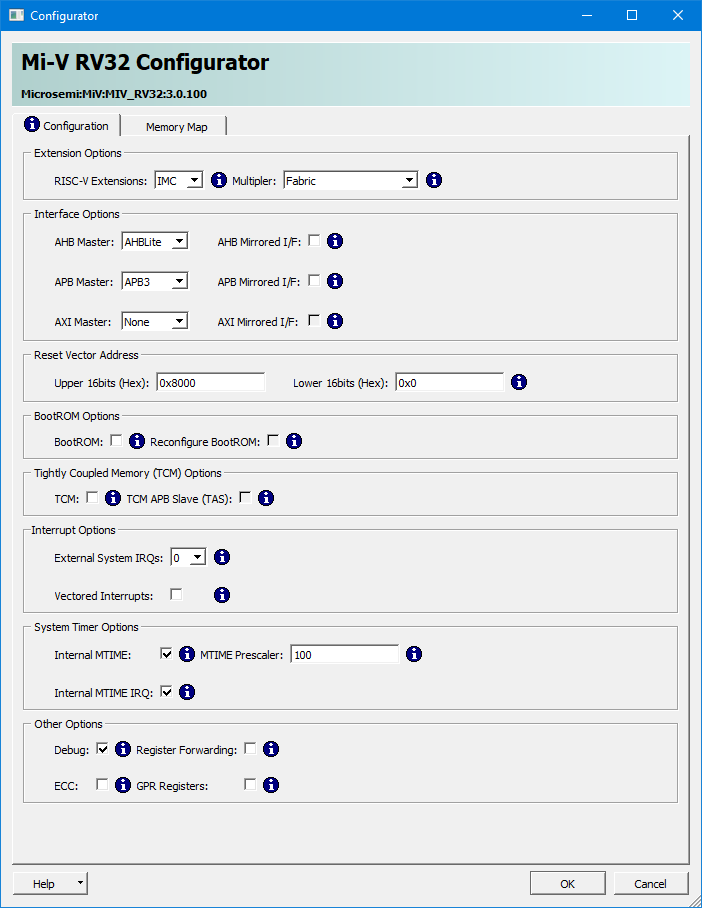Click info icon for Reset Vector Address
The image size is (702, 908).
pos(519,382)
